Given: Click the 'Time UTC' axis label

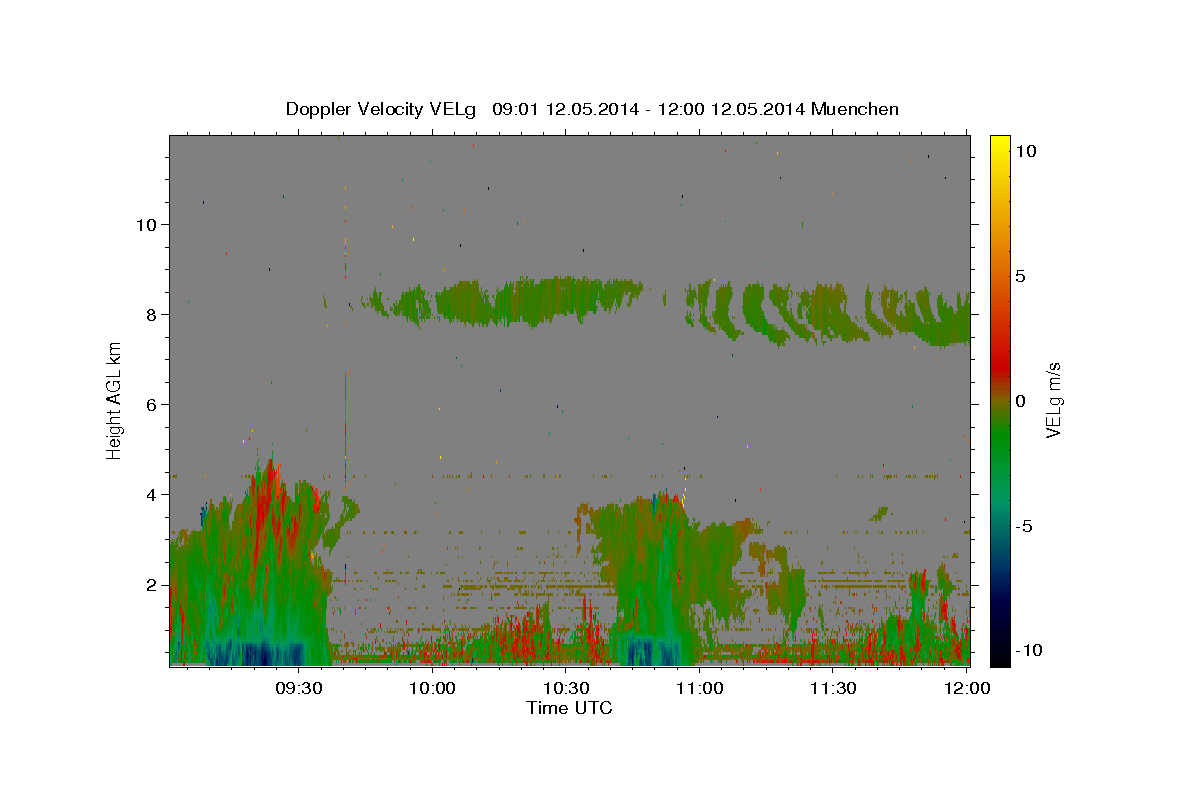Looking at the screenshot, I should point(569,708).
